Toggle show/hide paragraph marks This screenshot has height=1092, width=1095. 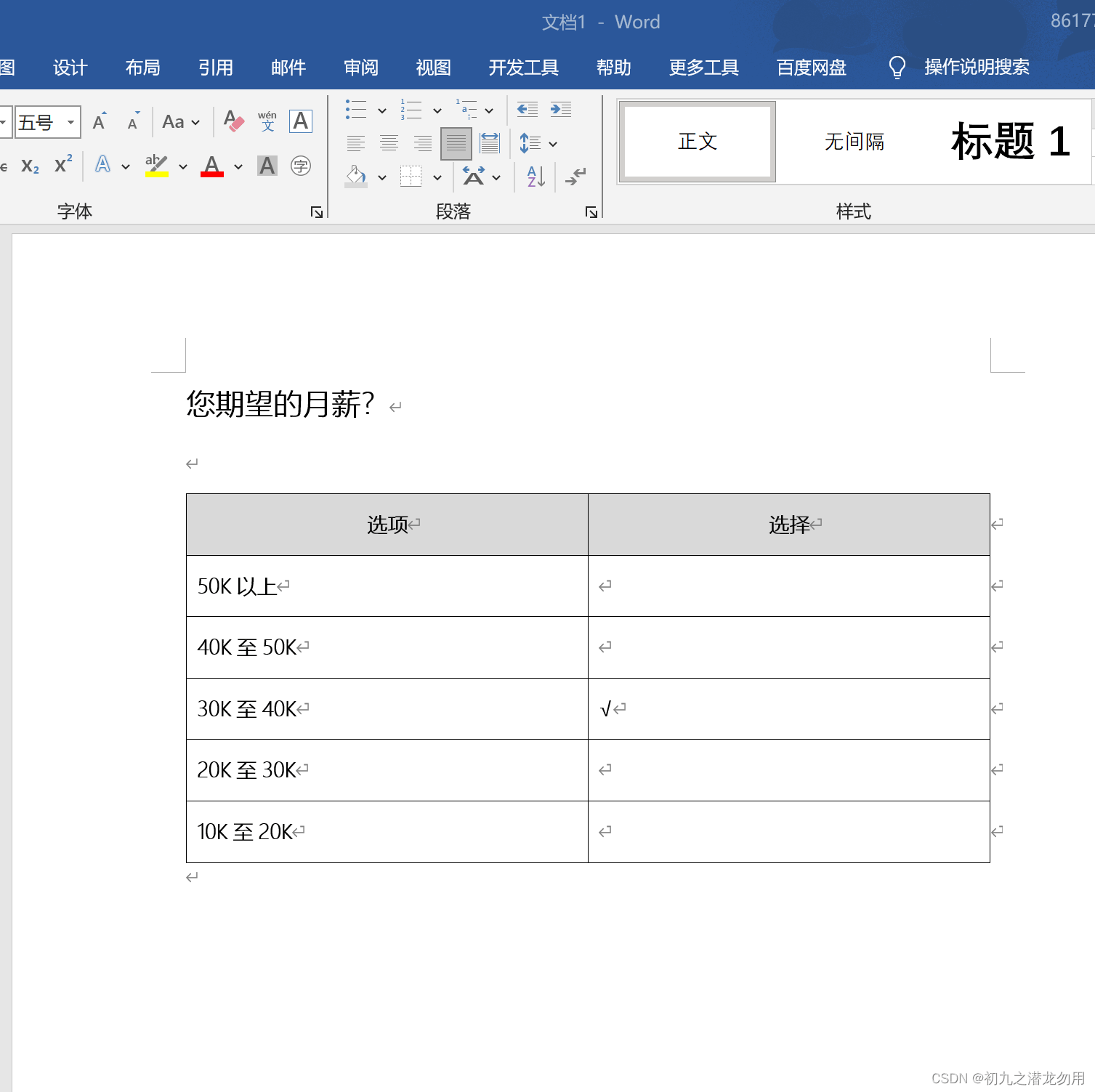tap(575, 177)
